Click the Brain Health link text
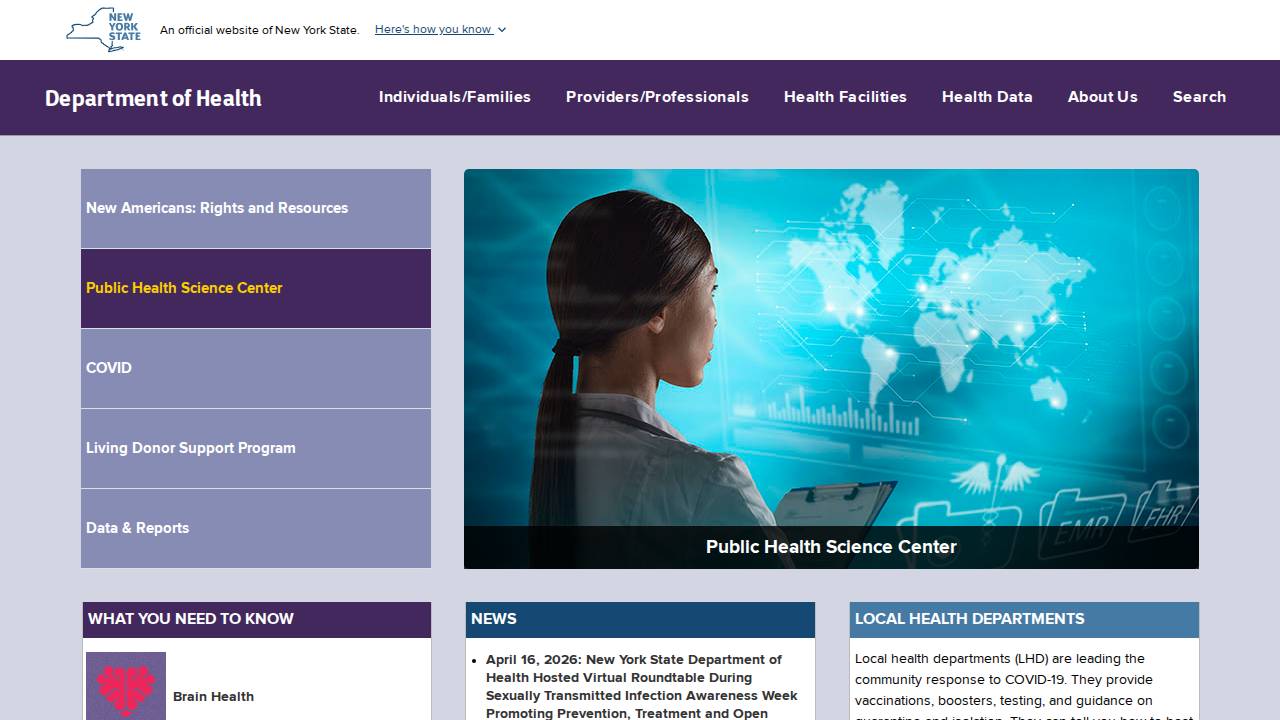This screenshot has width=1280, height=720. coord(213,696)
